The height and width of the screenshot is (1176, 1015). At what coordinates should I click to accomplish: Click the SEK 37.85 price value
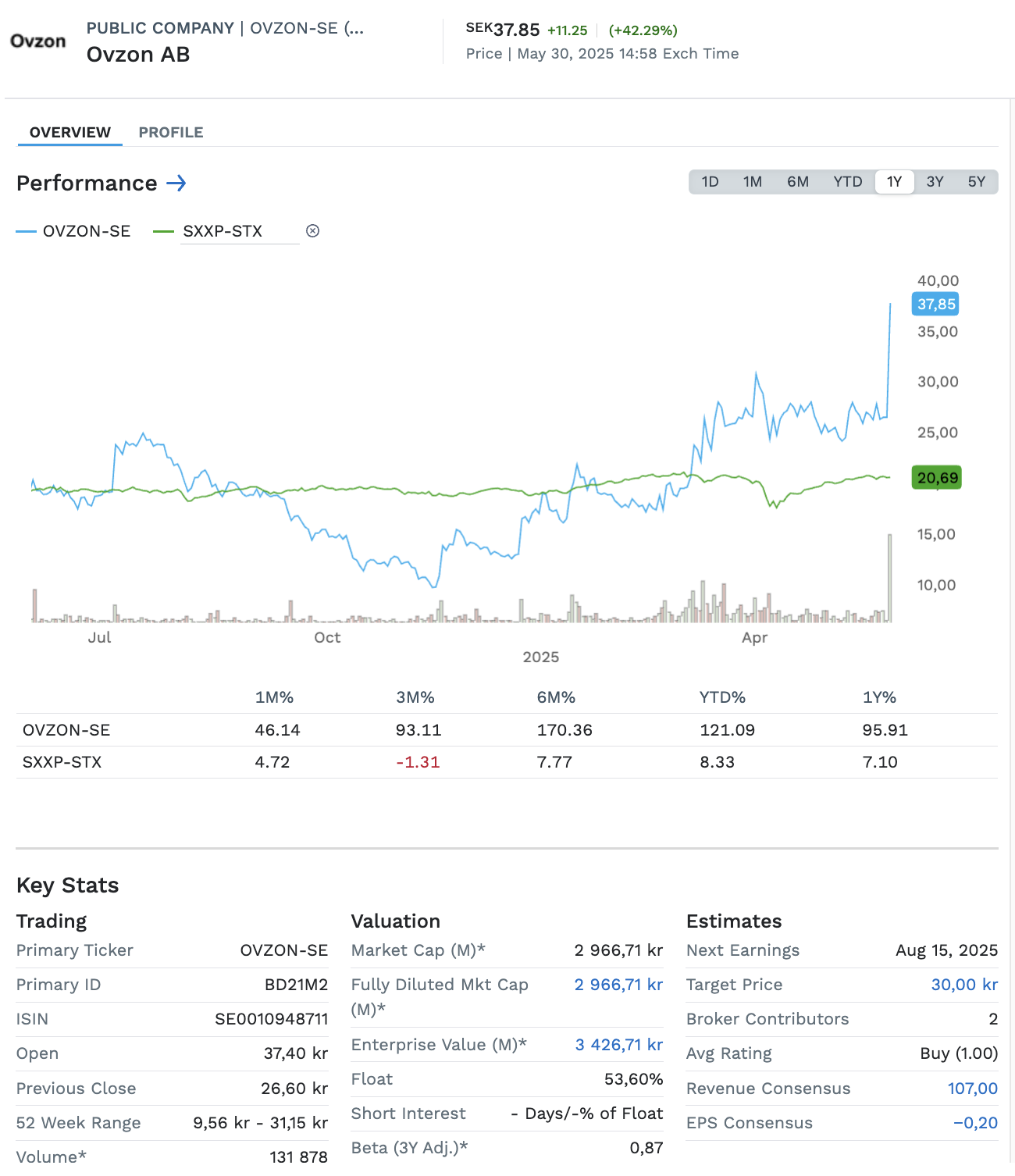[x=503, y=30]
